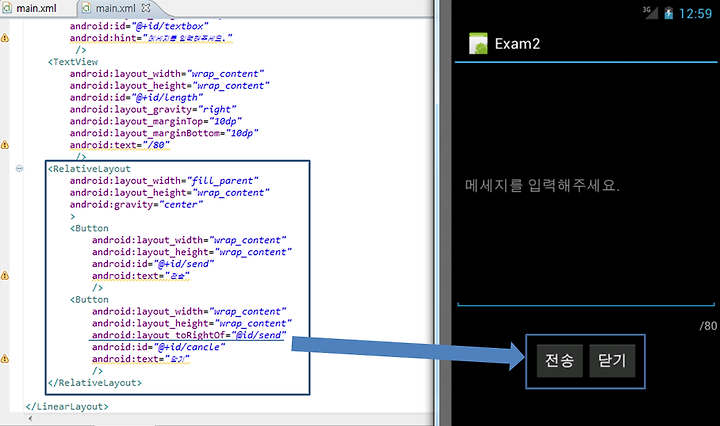Click the Exam2 app icon in the action bar
This screenshot has height=426, width=720.
point(478,44)
